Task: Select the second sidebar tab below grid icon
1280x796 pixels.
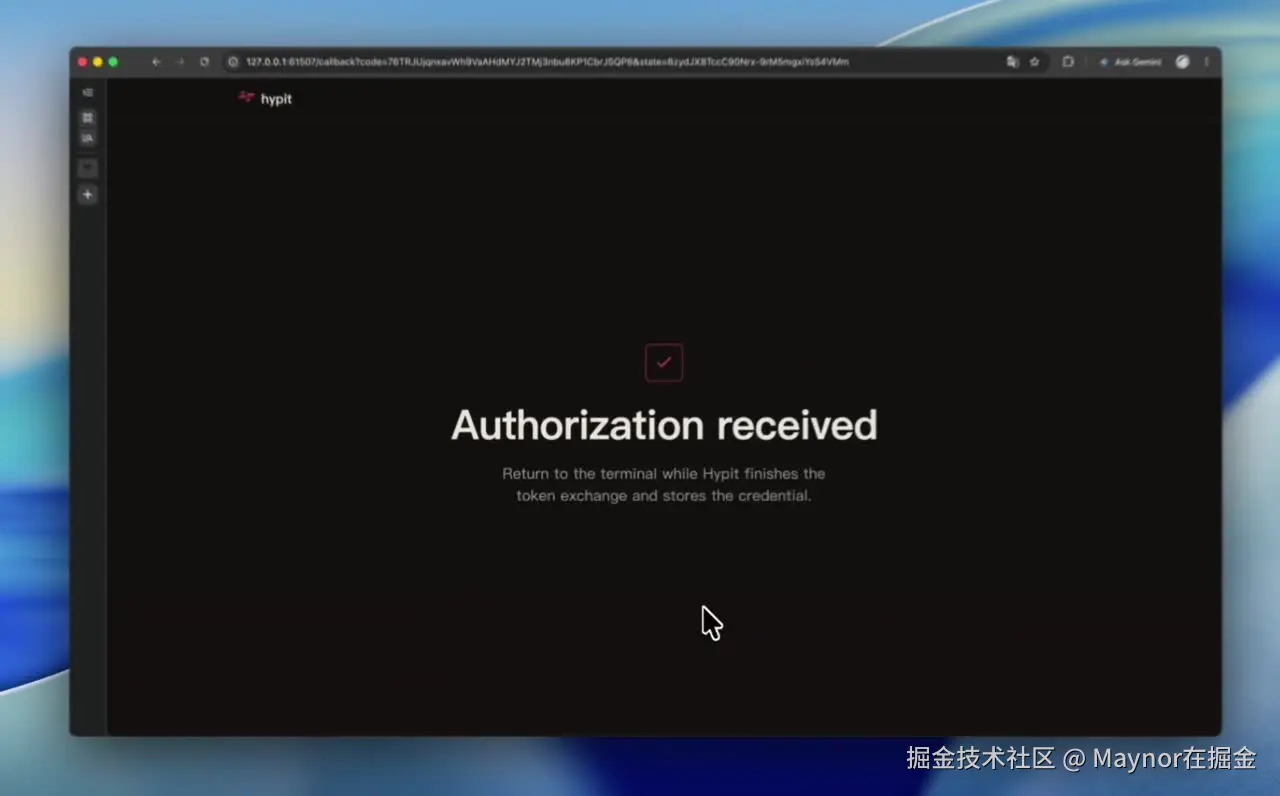Action: (88, 138)
